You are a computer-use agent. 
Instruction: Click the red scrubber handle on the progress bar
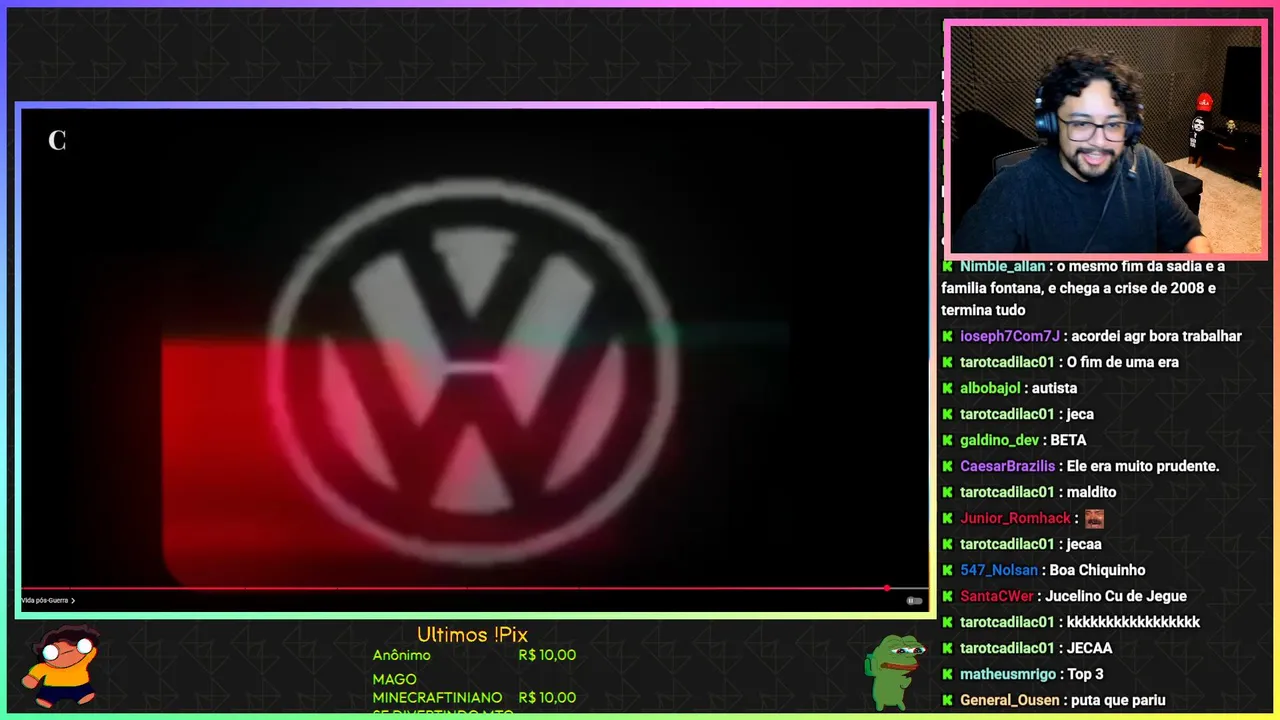click(886, 588)
